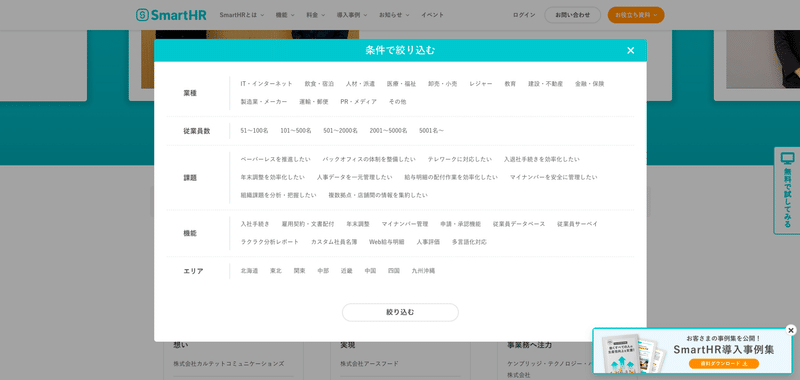Image resolution: width=800 pixels, height=380 pixels.
Task: Select issue バックオフィスの体制を整備したい
Action: [x=369, y=159]
